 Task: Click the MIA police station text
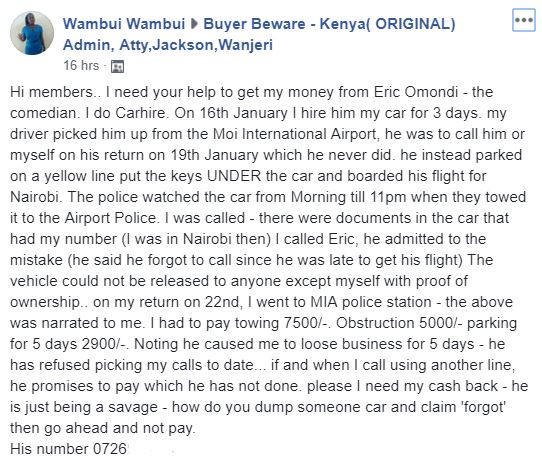pos(371,302)
